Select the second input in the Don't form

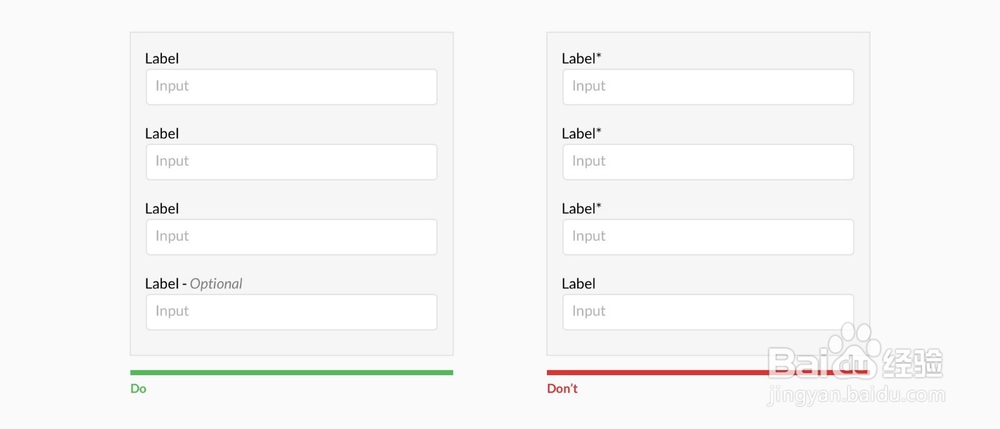tap(708, 162)
